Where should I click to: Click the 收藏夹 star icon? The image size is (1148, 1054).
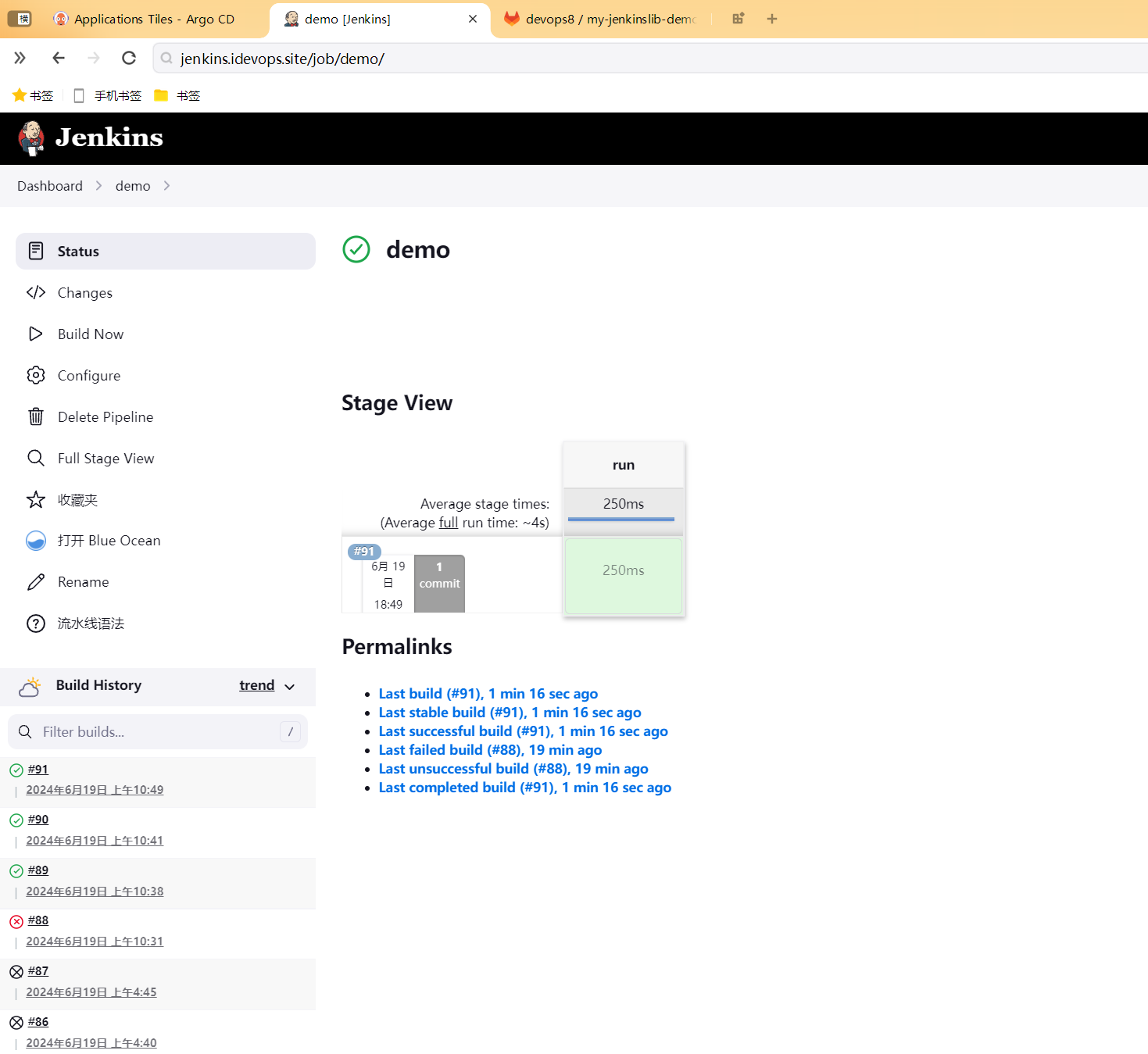pyautogui.click(x=36, y=499)
